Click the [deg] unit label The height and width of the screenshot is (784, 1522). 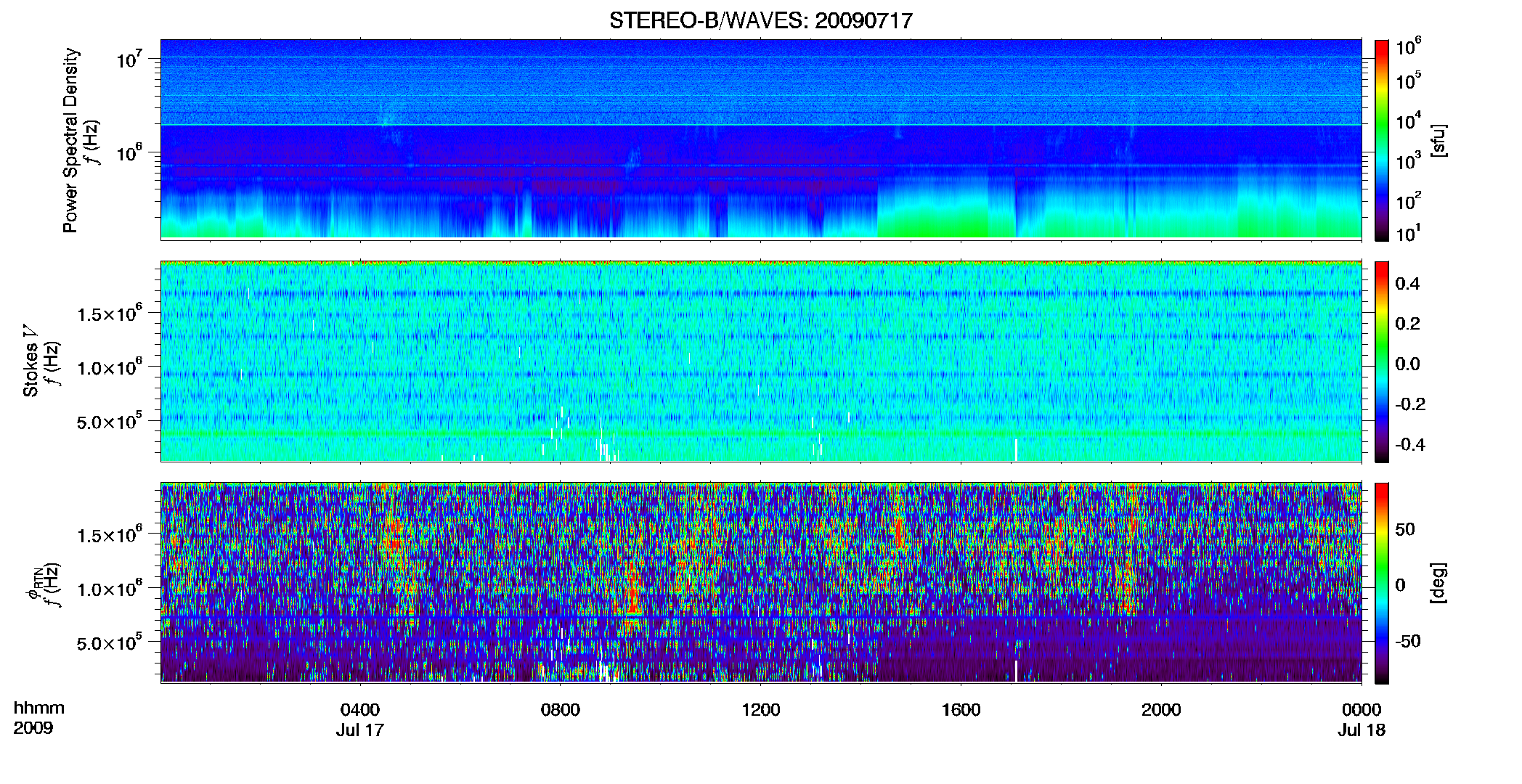[1438, 583]
